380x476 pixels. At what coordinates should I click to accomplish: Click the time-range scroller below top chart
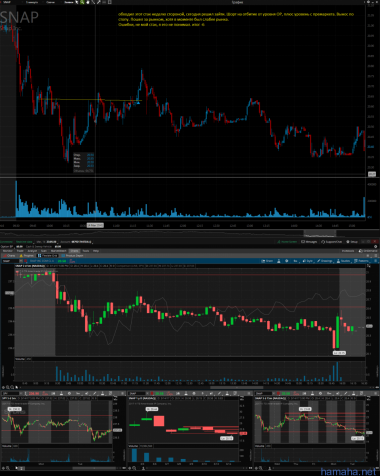point(319,233)
